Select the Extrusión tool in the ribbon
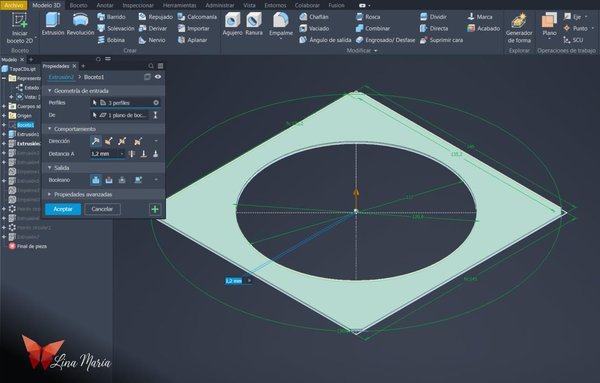 pyautogui.click(x=53, y=24)
